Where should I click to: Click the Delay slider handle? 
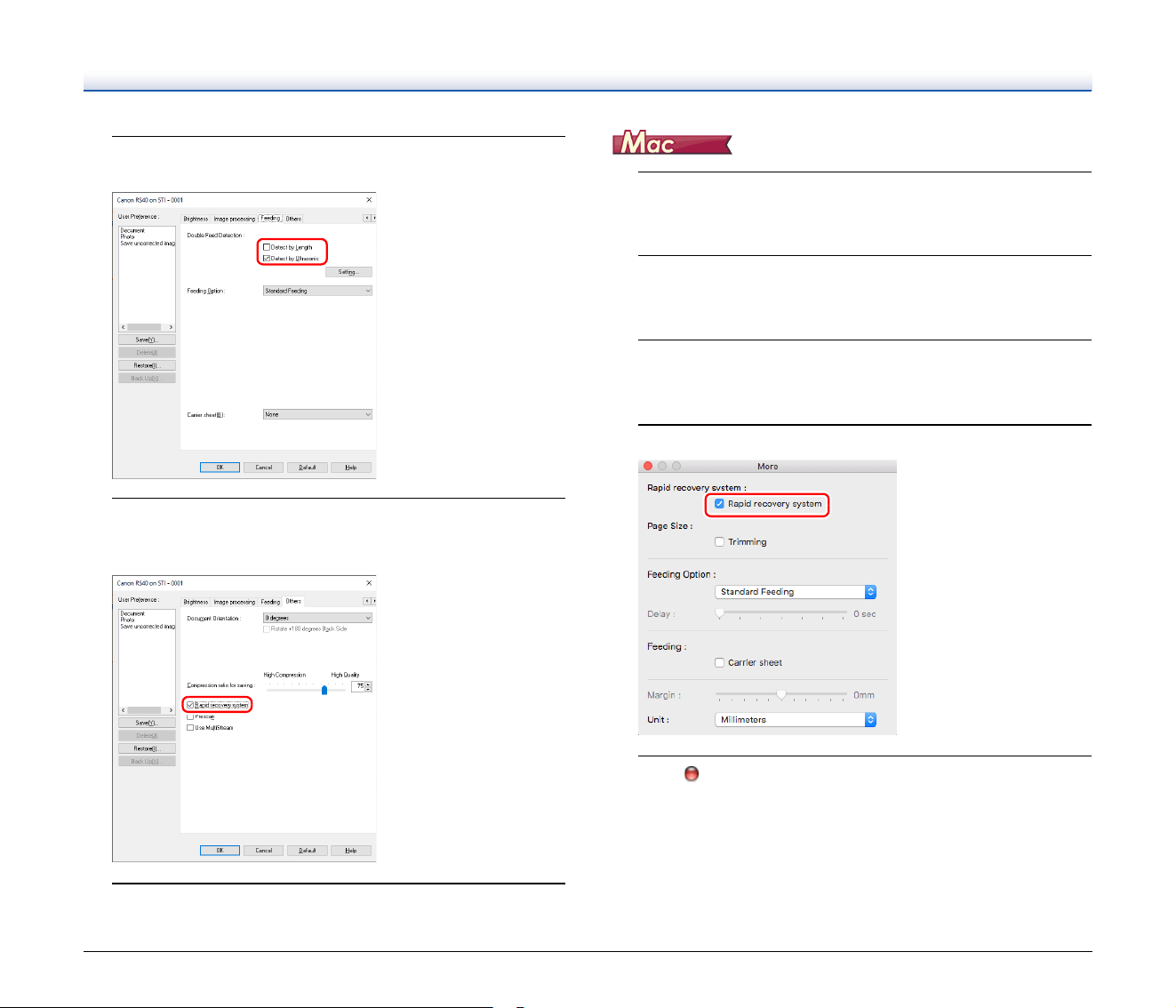(x=720, y=613)
